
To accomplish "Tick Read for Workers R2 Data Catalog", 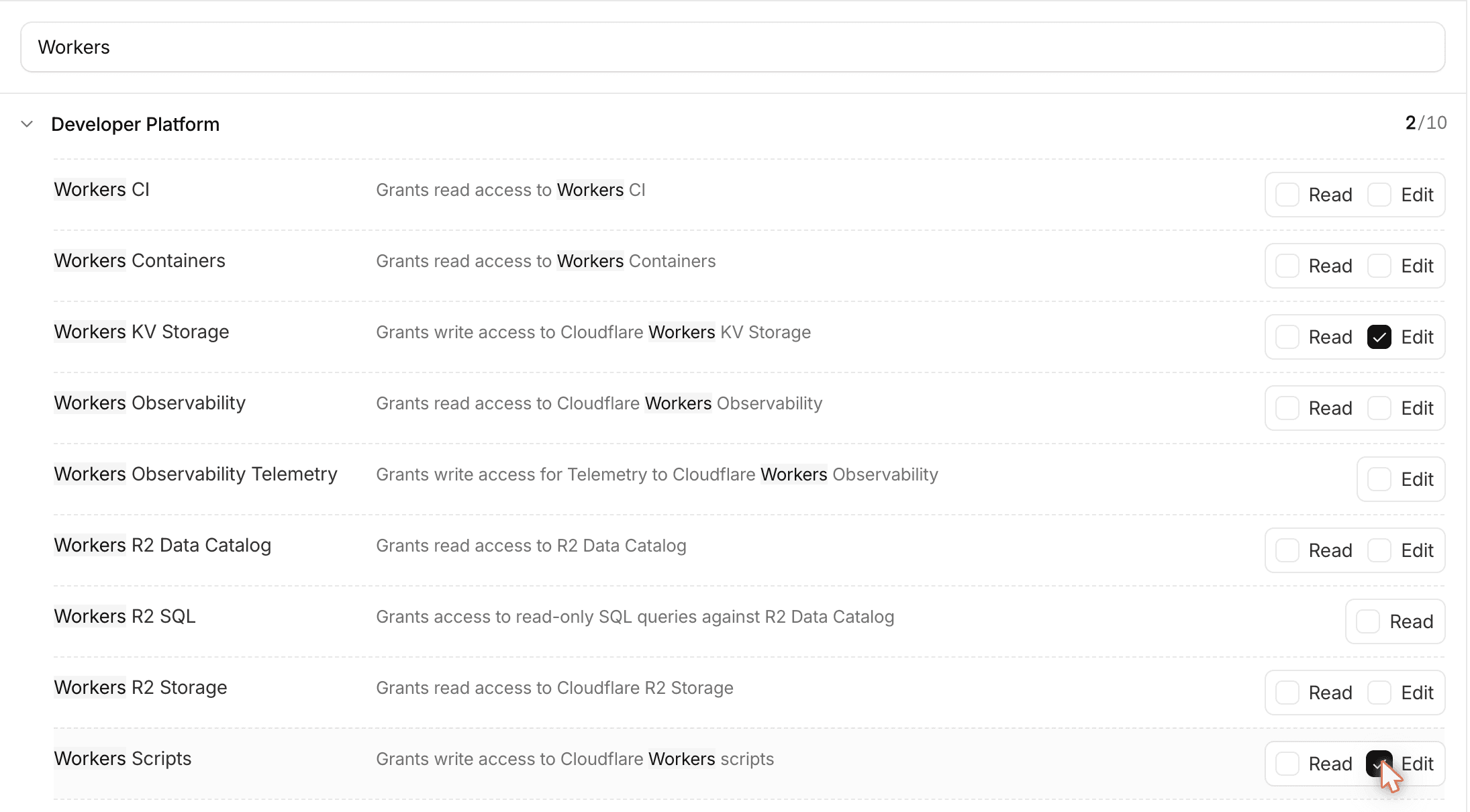I will (x=1287, y=550).
